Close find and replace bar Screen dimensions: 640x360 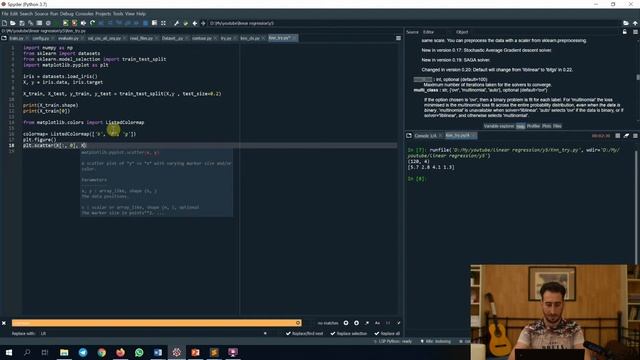click(4, 323)
